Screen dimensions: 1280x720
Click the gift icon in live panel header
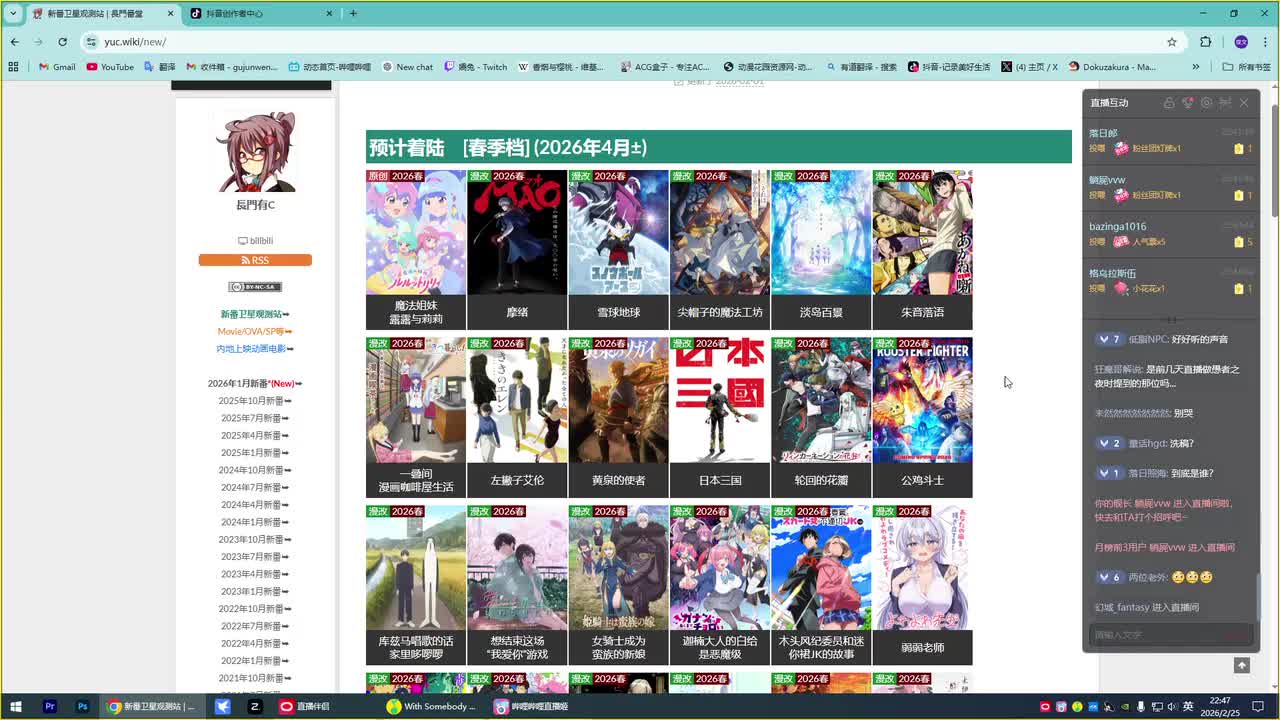1187,103
